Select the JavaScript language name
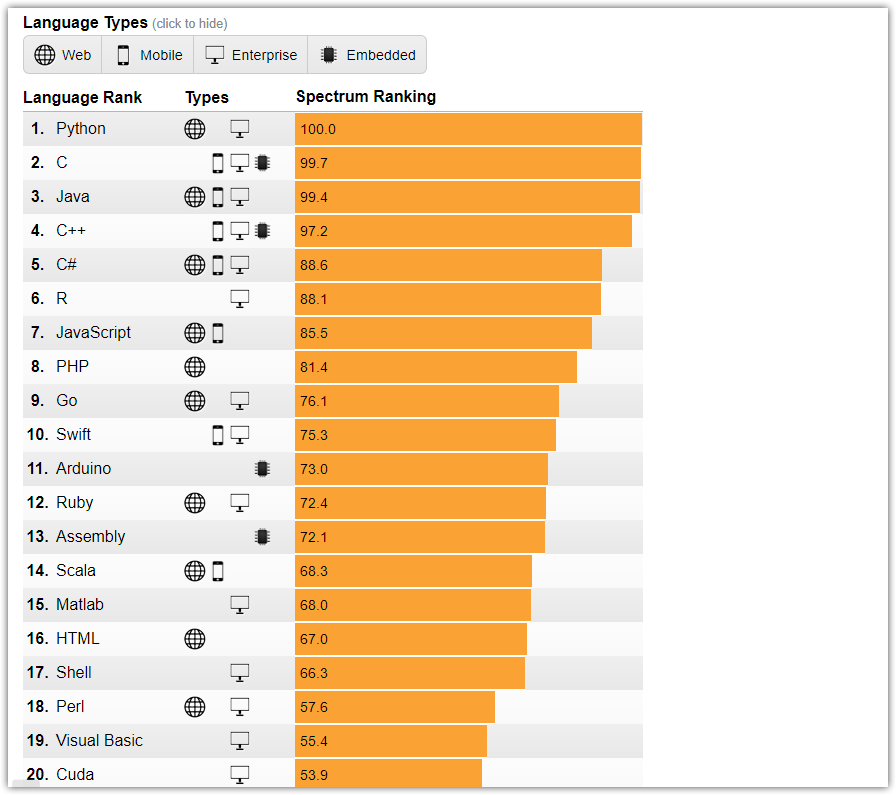 pos(93,333)
